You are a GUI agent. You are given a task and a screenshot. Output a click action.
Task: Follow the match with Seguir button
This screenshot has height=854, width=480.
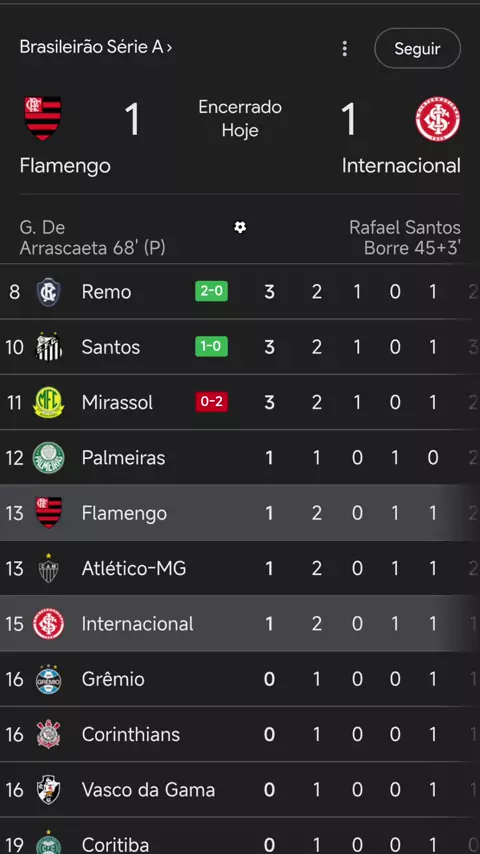pos(417,48)
